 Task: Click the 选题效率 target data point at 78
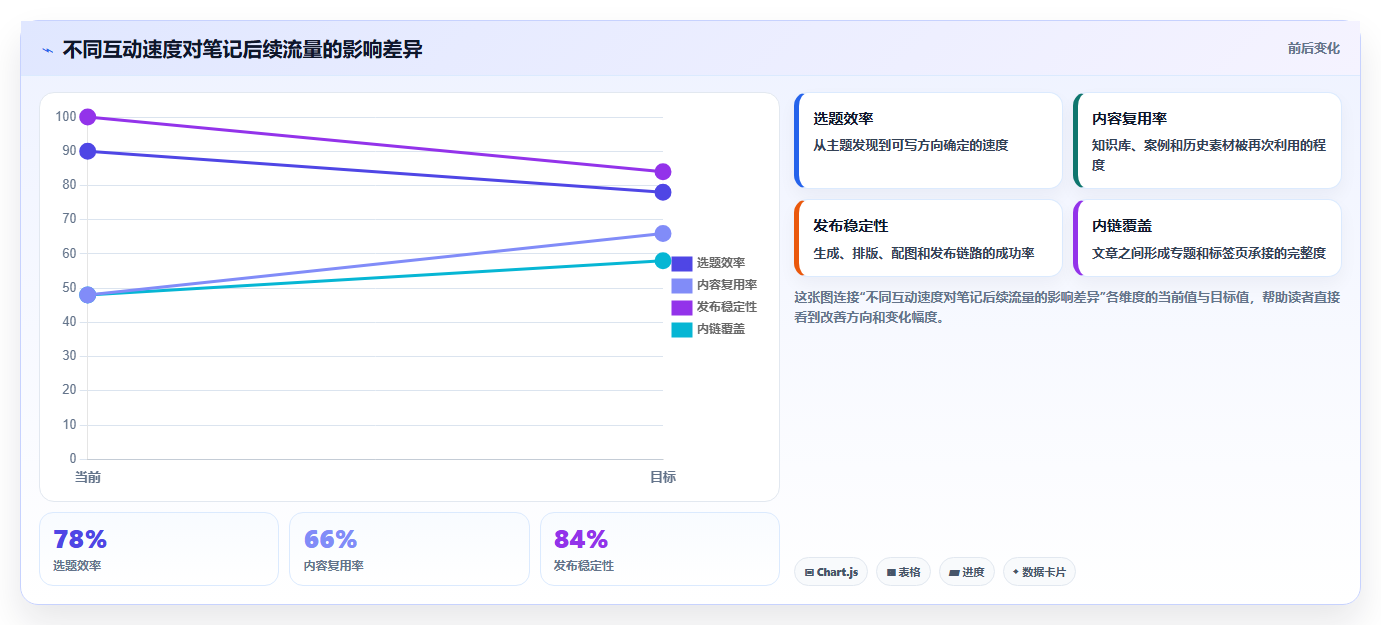[663, 192]
